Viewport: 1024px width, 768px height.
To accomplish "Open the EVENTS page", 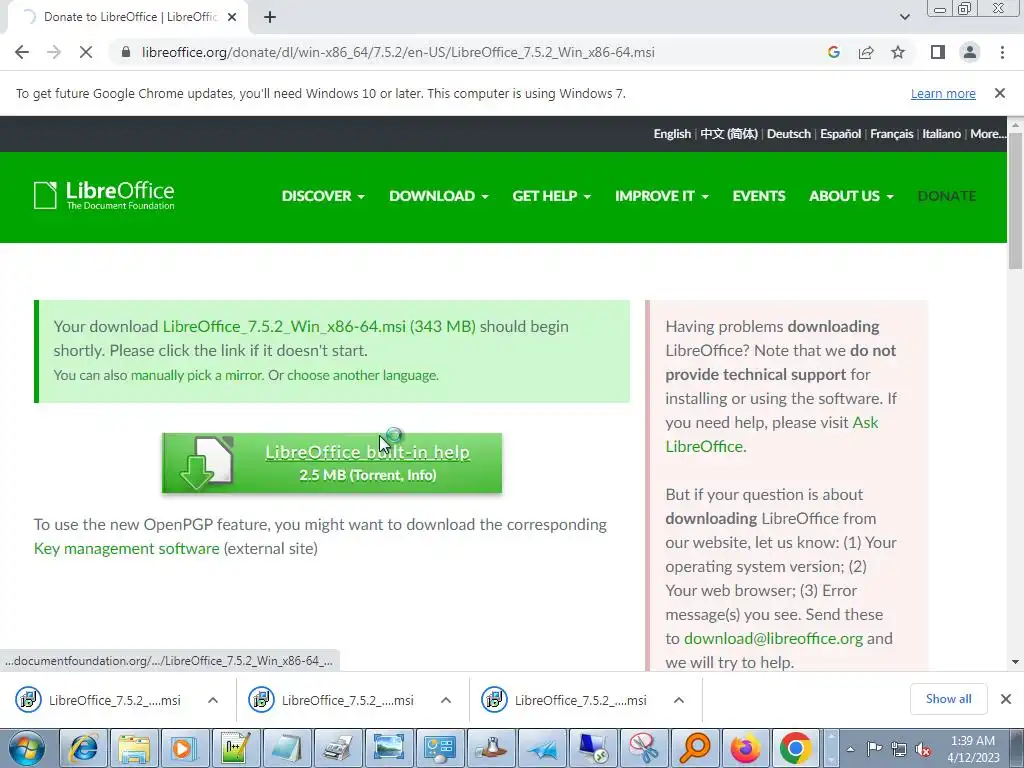I will point(759,196).
